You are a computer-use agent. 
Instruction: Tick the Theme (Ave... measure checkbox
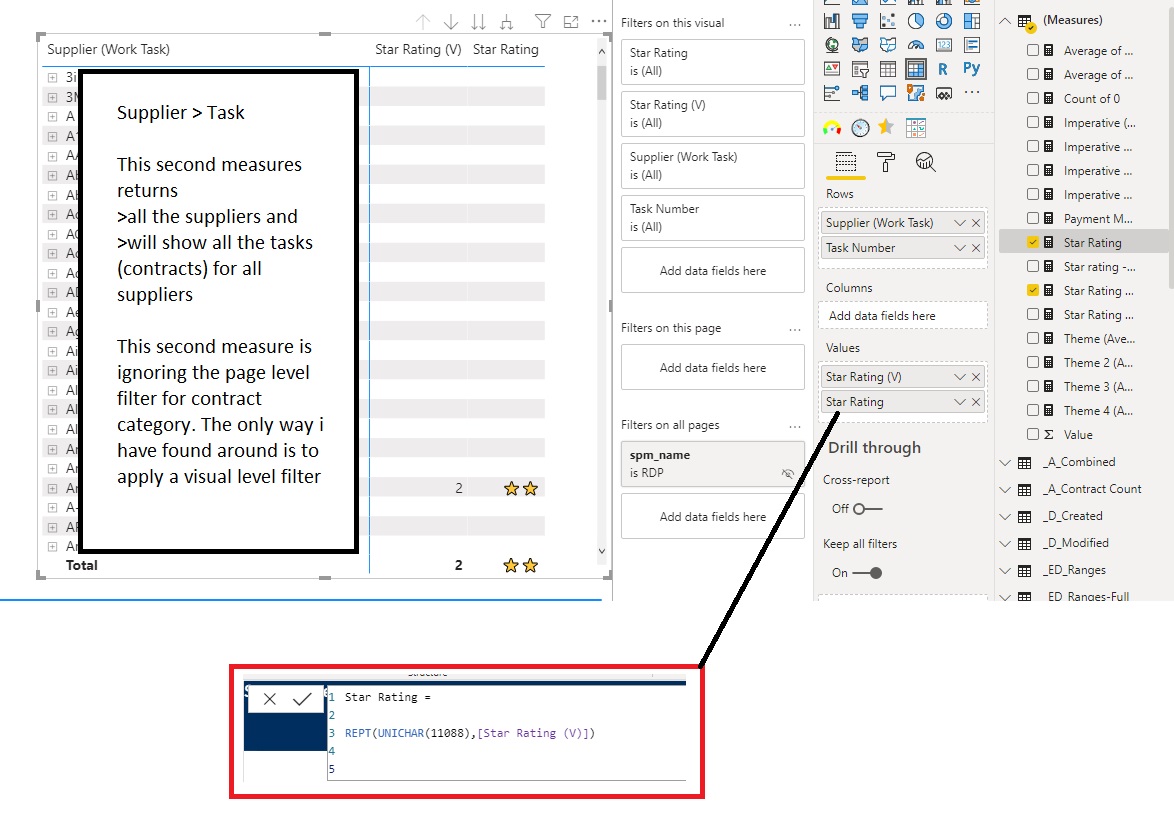[1033, 338]
